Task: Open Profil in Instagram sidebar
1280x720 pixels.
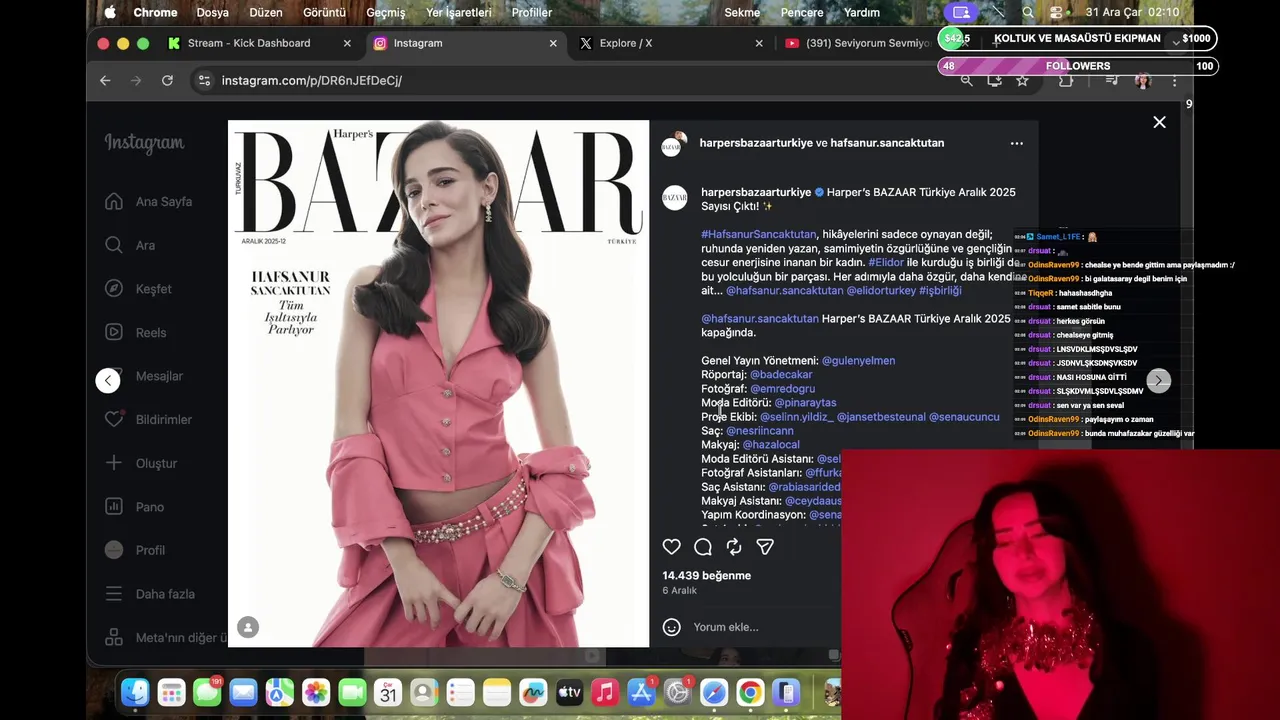Action: [x=136, y=550]
